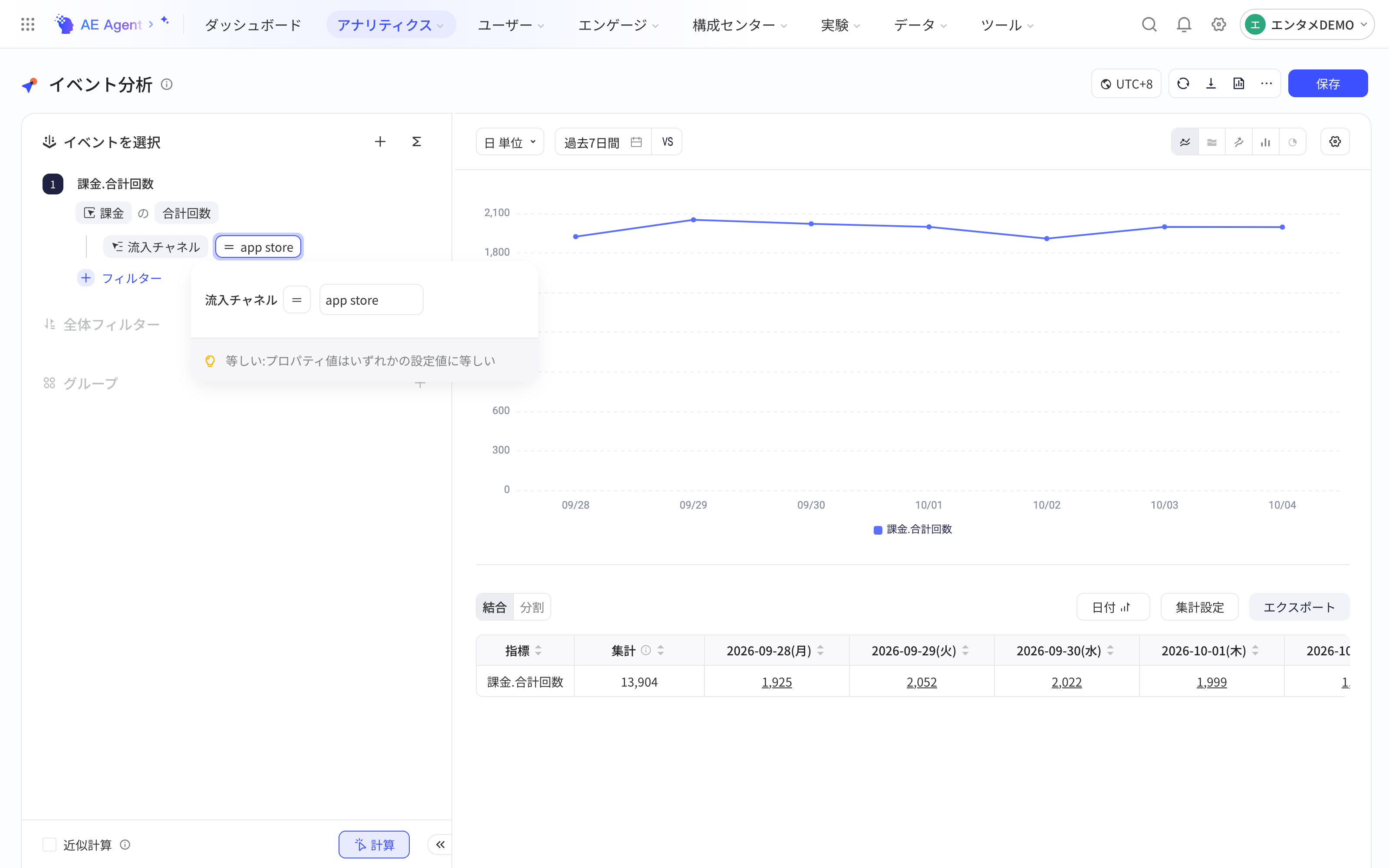Toggle the 近似計算 checkbox
The height and width of the screenshot is (868, 1389).
coord(49,845)
